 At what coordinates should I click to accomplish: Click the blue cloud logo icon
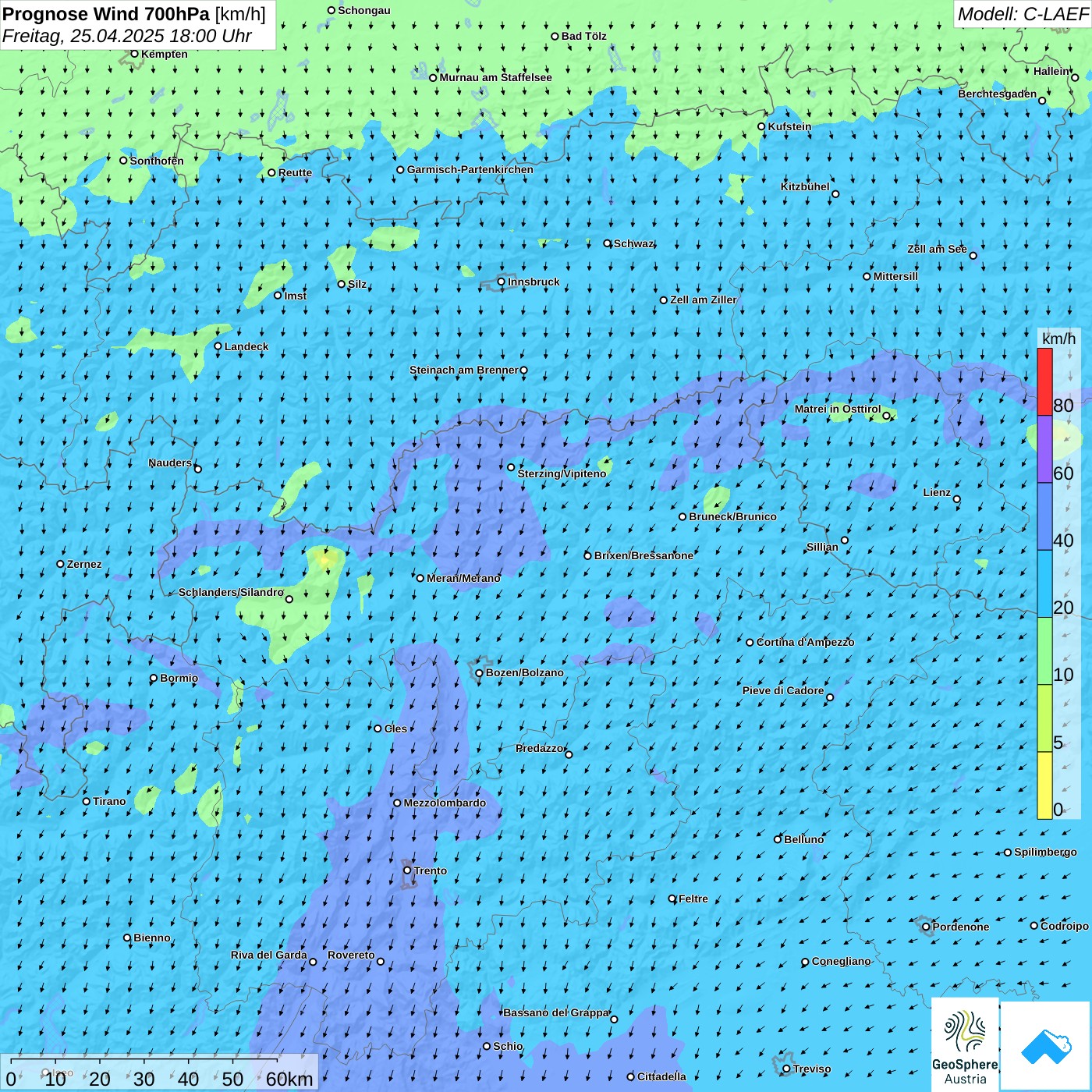1046,1046
